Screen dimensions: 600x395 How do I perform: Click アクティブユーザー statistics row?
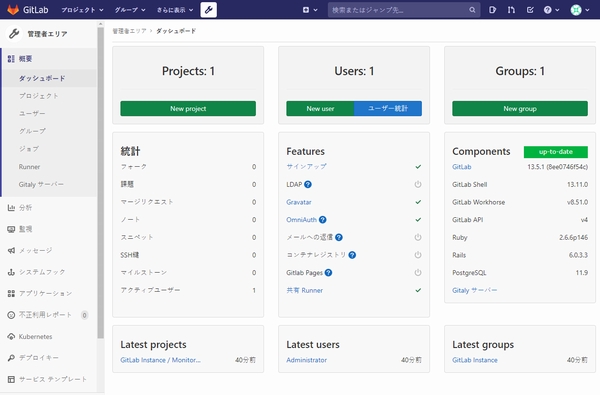point(188,290)
